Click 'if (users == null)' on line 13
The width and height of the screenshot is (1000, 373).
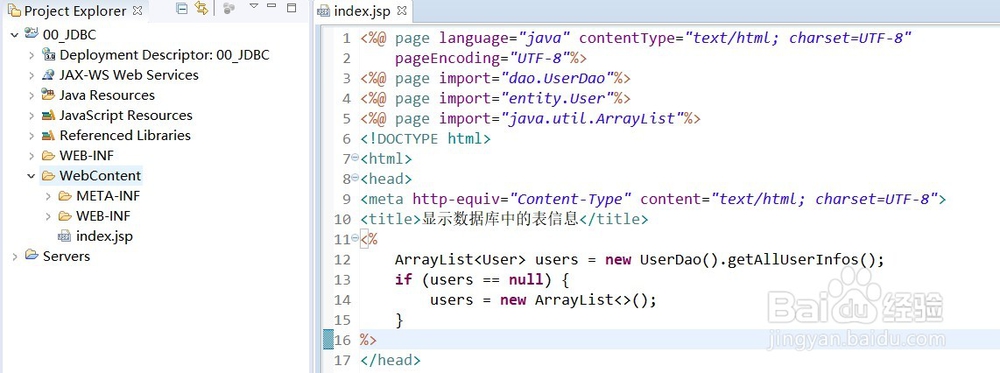[x=473, y=280]
